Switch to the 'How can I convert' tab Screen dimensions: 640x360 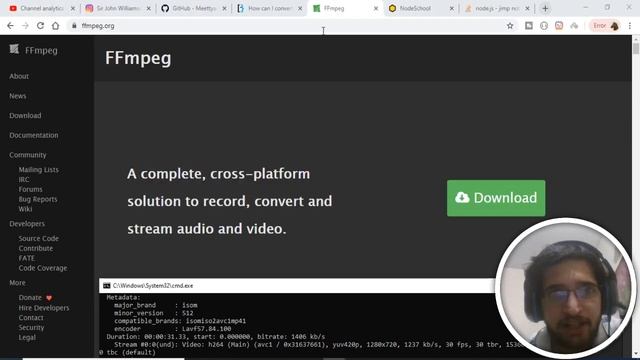coord(269,8)
